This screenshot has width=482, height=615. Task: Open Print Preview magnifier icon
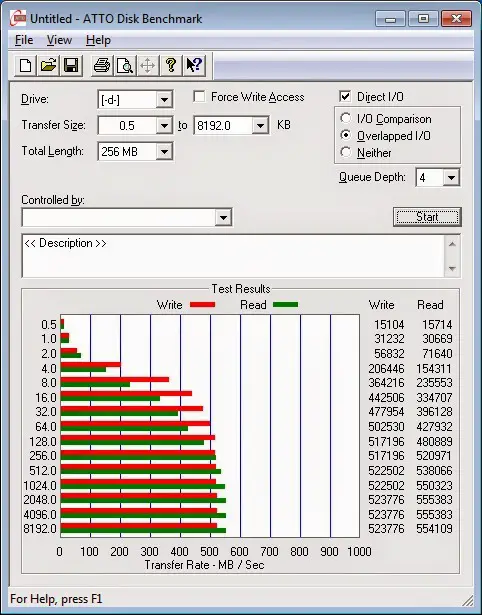point(125,65)
